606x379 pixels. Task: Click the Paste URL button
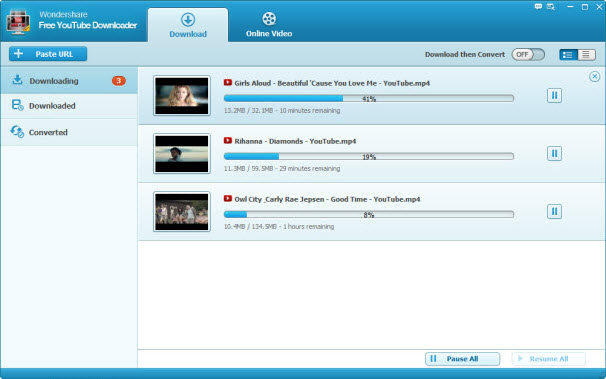point(48,54)
